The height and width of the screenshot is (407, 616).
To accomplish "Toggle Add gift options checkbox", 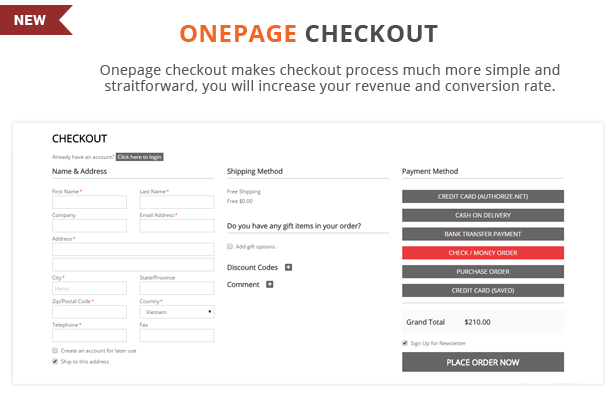I will click(230, 246).
